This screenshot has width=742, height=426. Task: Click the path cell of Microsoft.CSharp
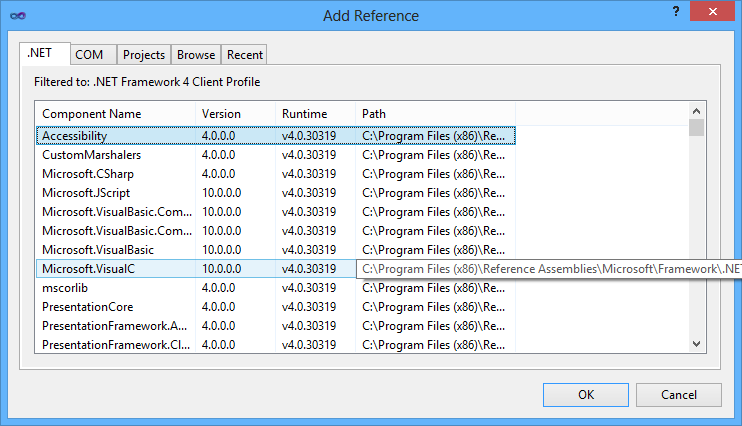433,174
